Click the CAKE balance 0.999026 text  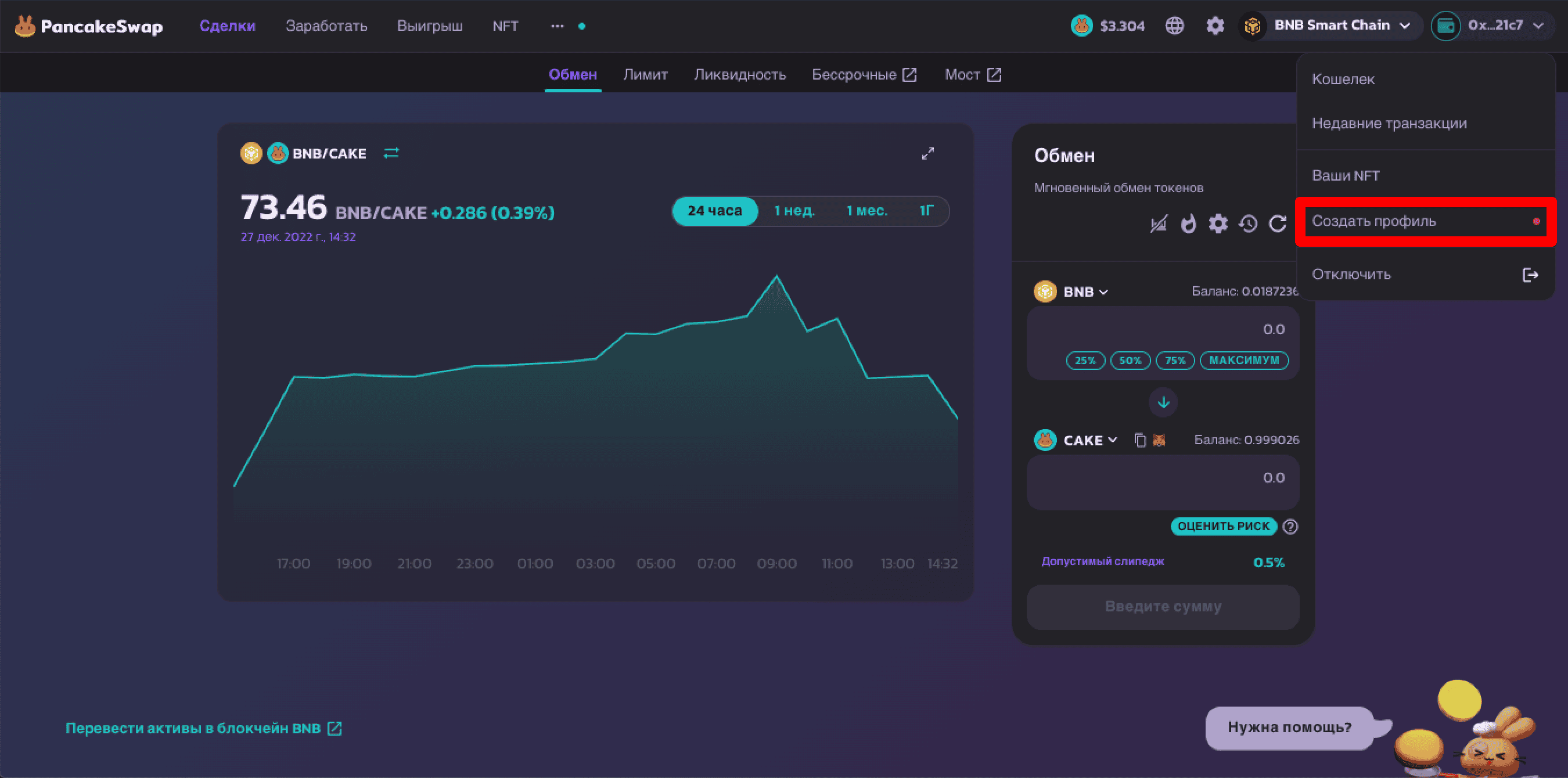(1246, 440)
